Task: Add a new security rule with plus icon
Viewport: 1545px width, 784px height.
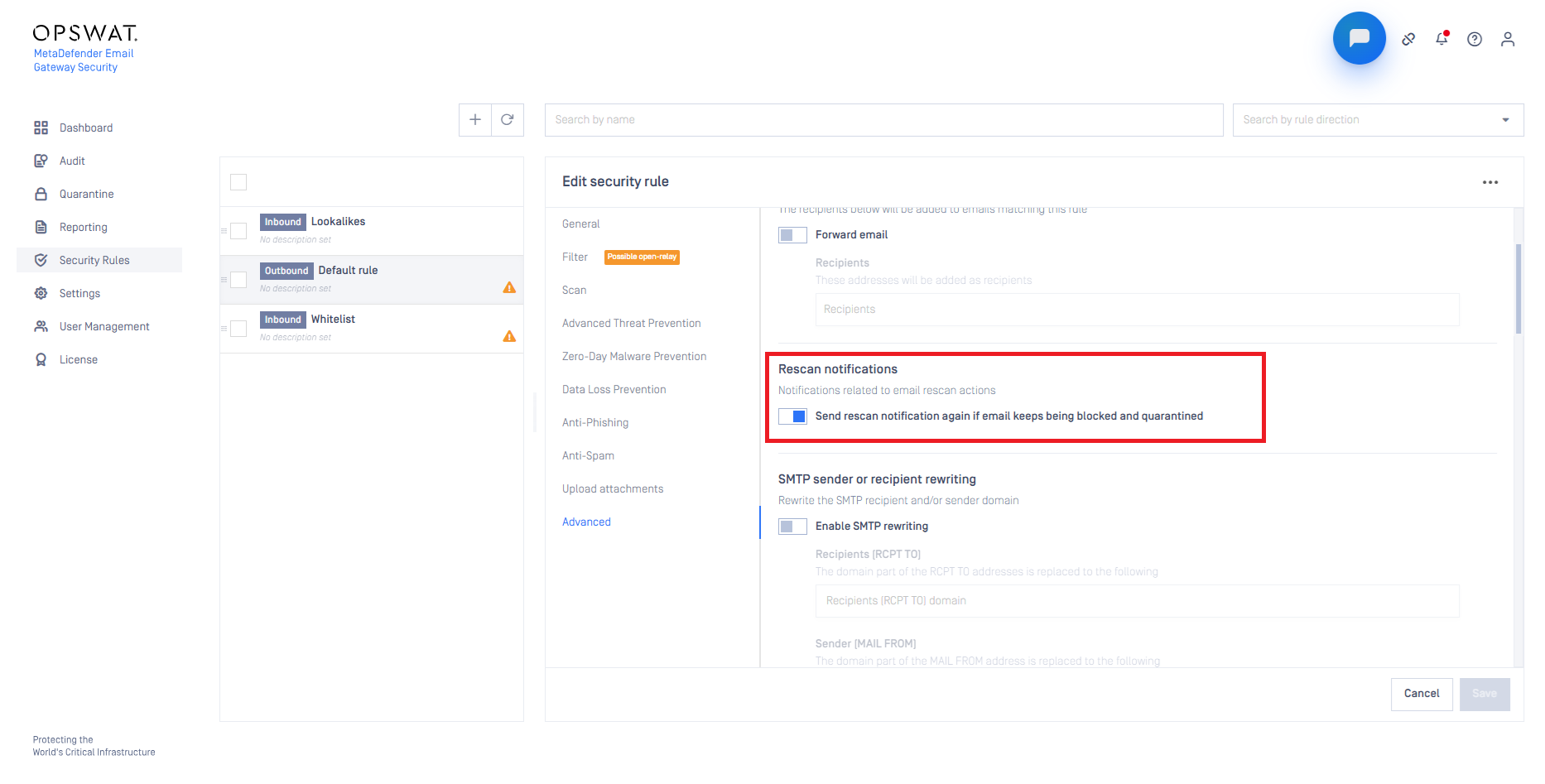Action: [x=475, y=120]
